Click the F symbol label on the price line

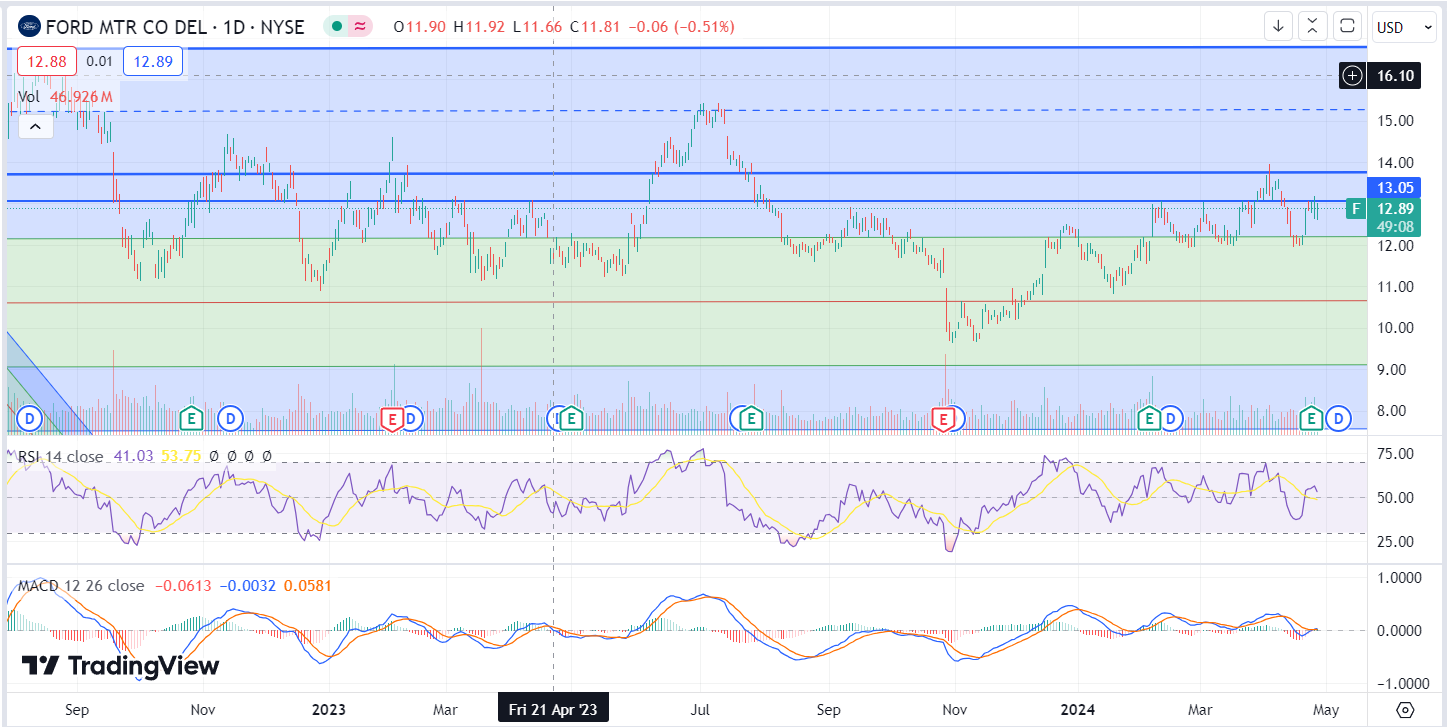(x=1356, y=209)
